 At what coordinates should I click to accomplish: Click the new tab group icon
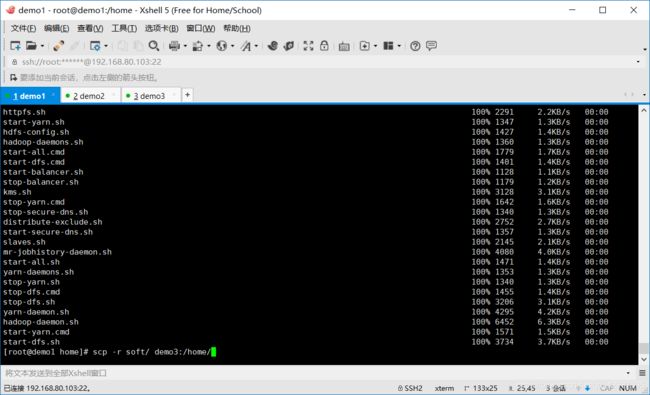(x=364, y=46)
